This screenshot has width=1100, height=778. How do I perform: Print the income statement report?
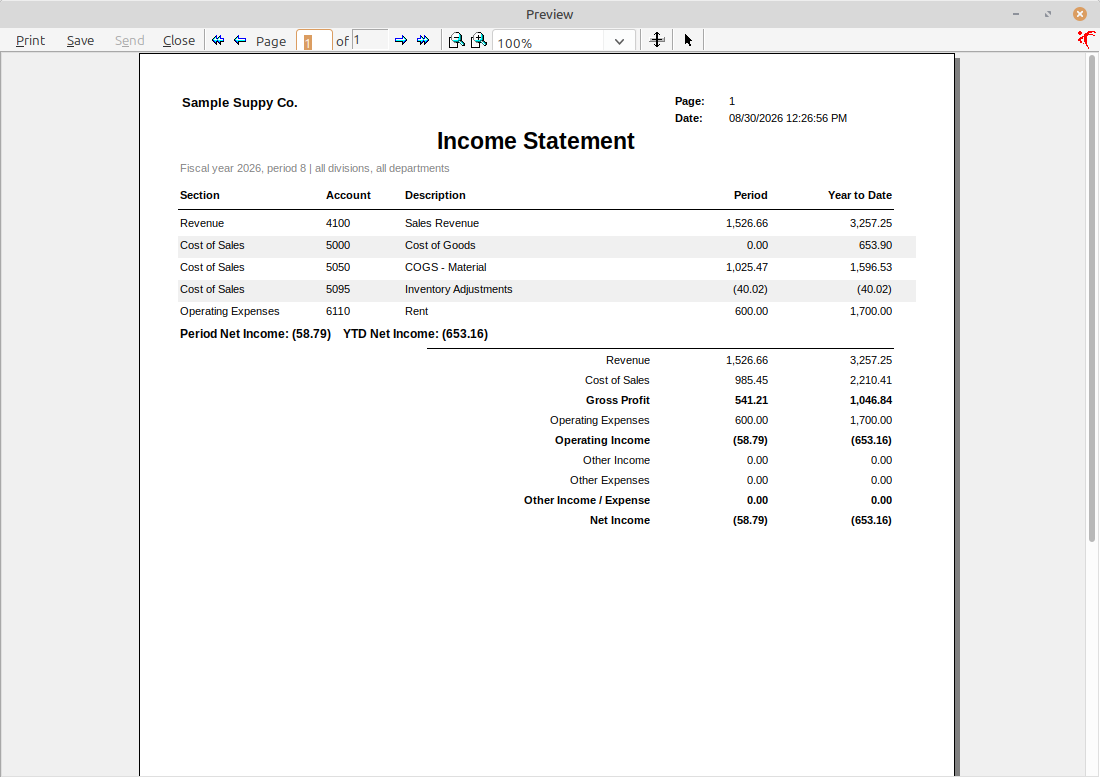(x=30, y=41)
